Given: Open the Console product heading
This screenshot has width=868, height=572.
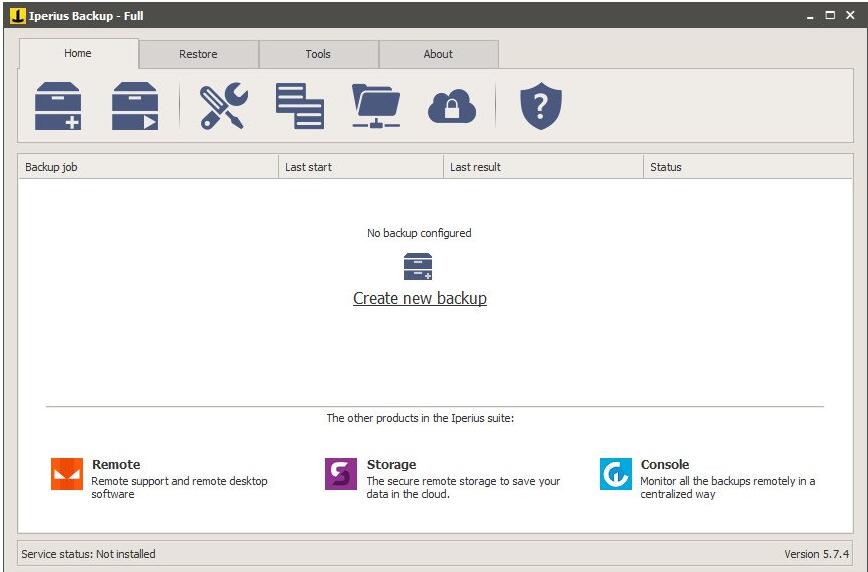Looking at the screenshot, I should click(x=665, y=465).
